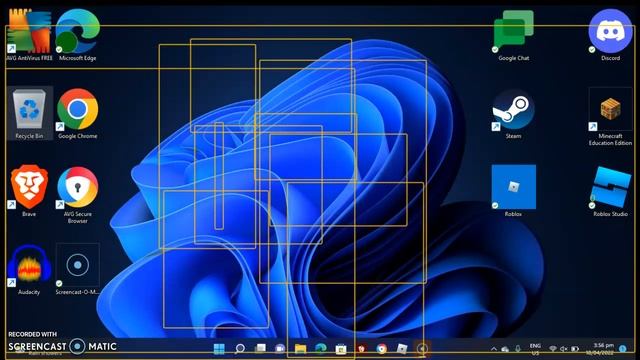Open Task View in taskbar
640x360 pixels.
(260, 349)
